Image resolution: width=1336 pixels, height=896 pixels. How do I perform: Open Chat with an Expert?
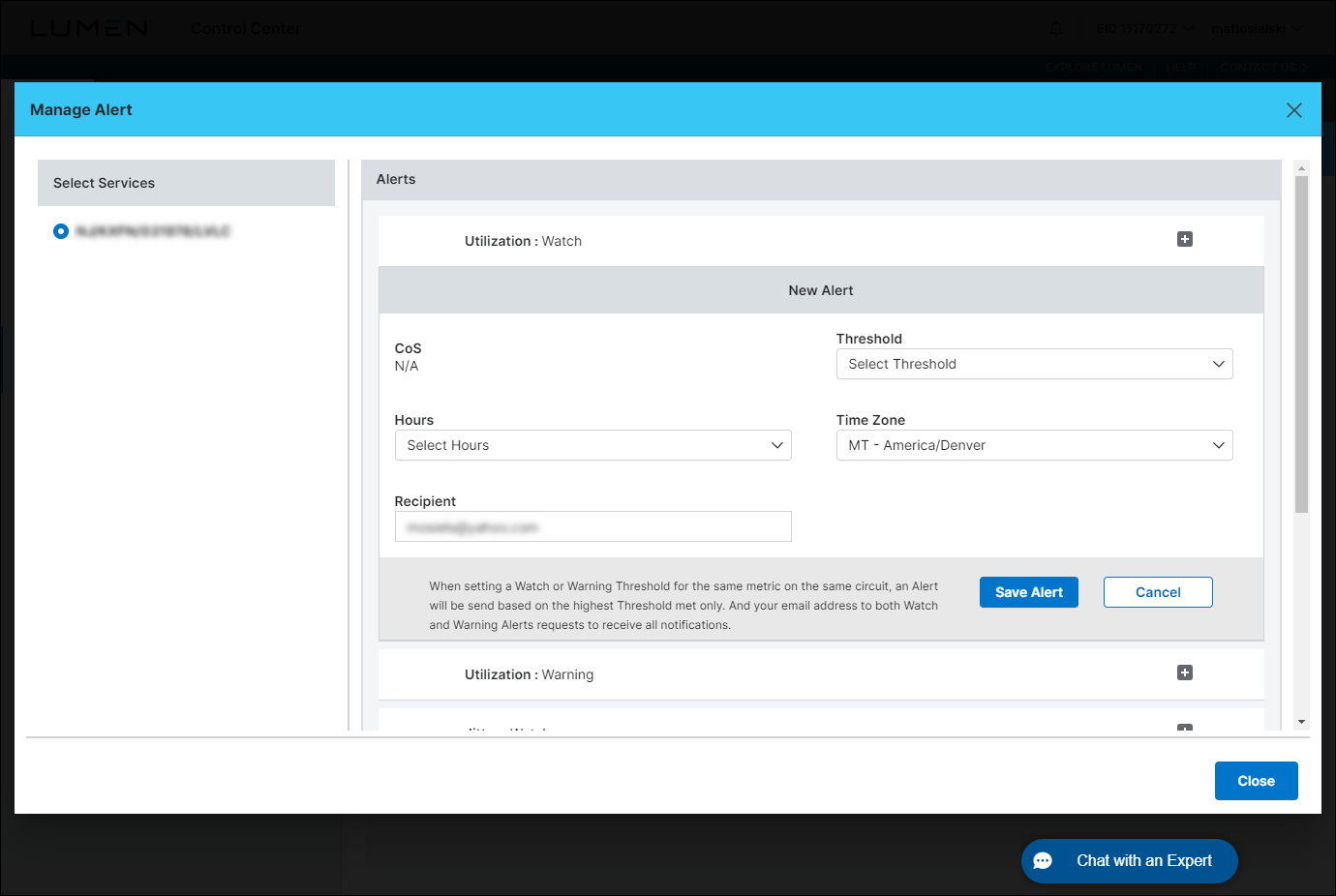pos(1129,861)
